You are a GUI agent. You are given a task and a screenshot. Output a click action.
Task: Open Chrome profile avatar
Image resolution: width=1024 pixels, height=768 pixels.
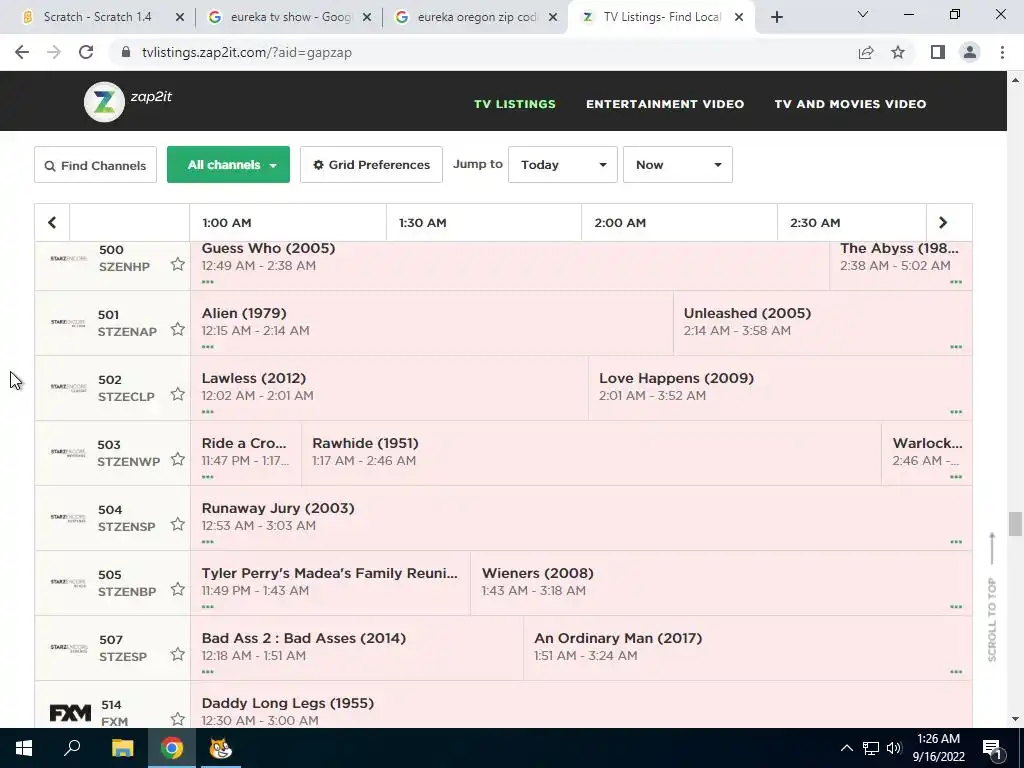(x=970, y=52)
